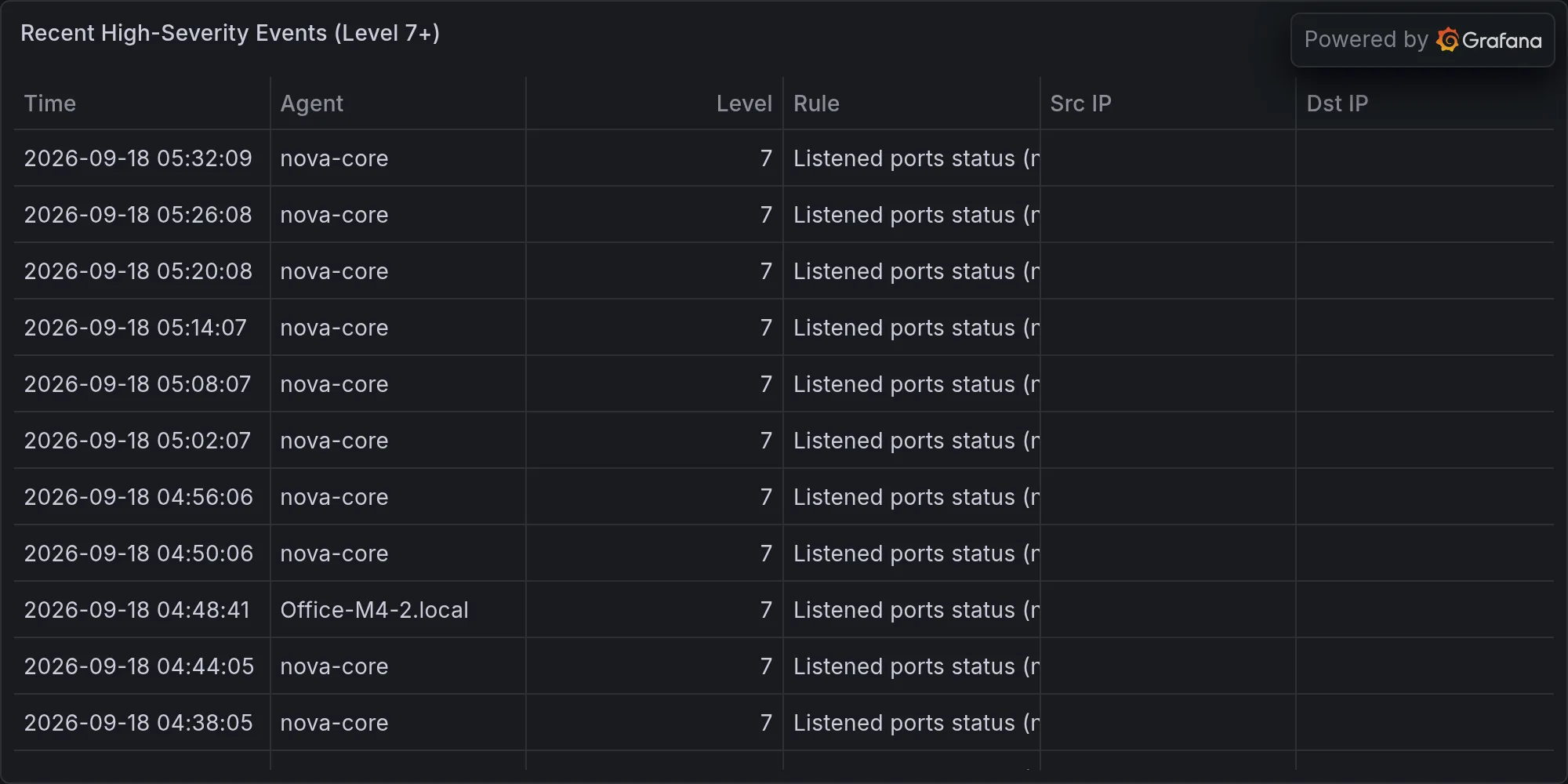
Task: Sort table by Time column header
Action: [x=50, y=103]
